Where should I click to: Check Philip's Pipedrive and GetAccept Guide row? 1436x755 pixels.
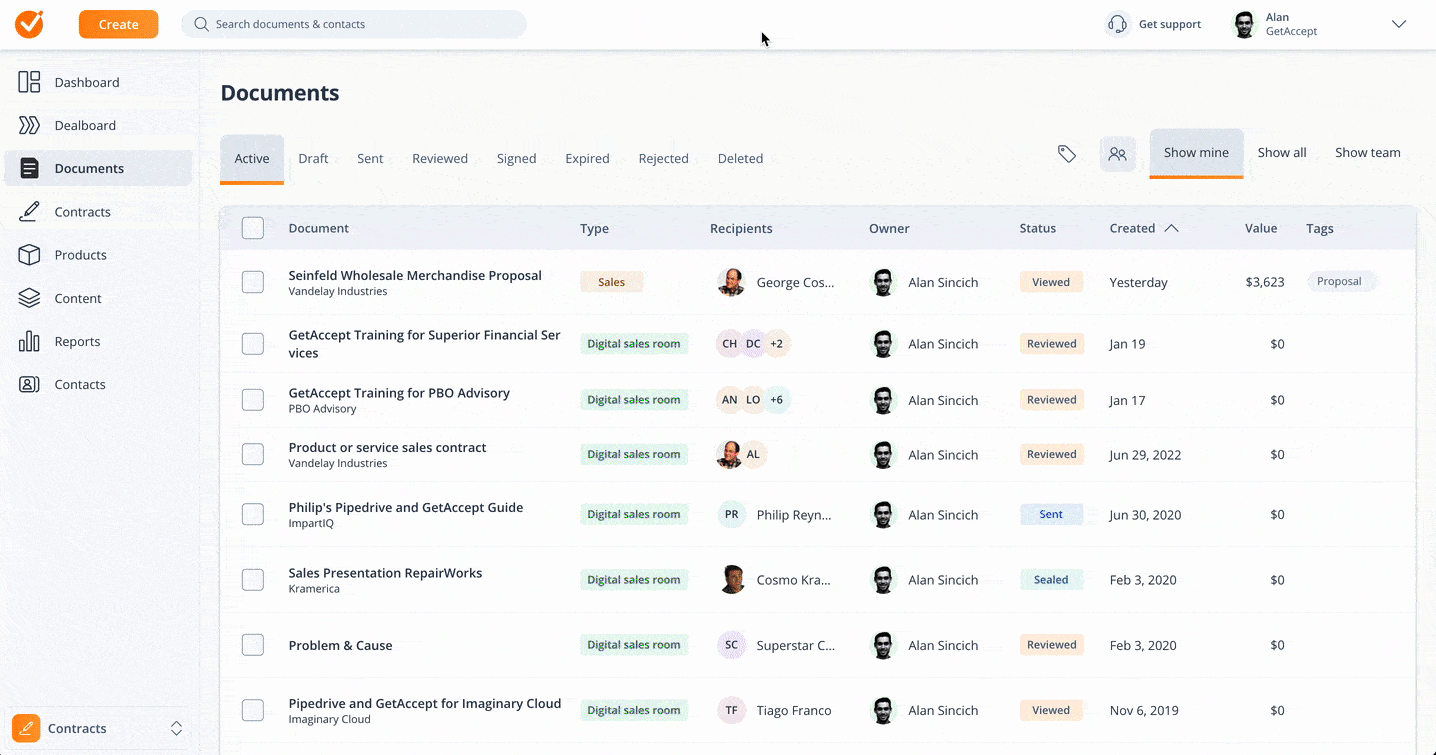click(x=253, y=514)
